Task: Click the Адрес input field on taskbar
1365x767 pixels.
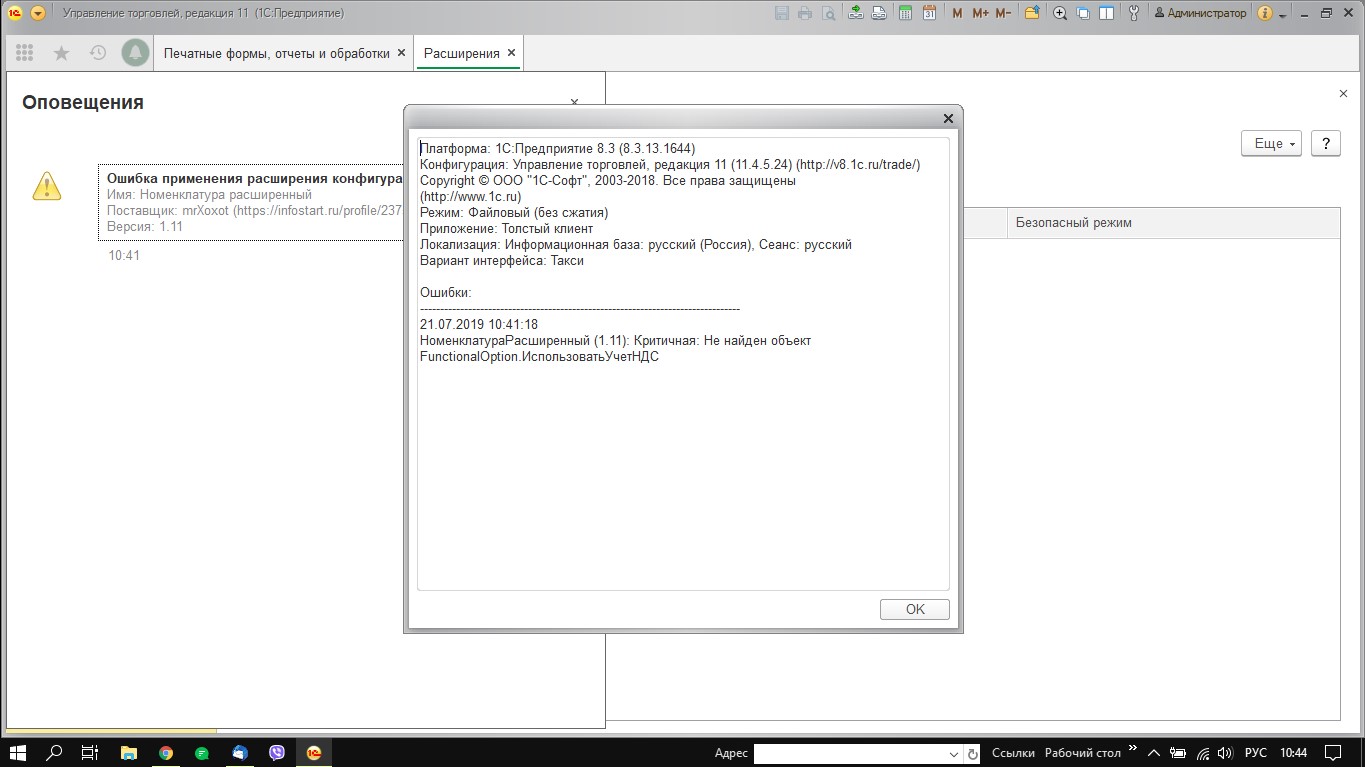Action: coord(849,753)
